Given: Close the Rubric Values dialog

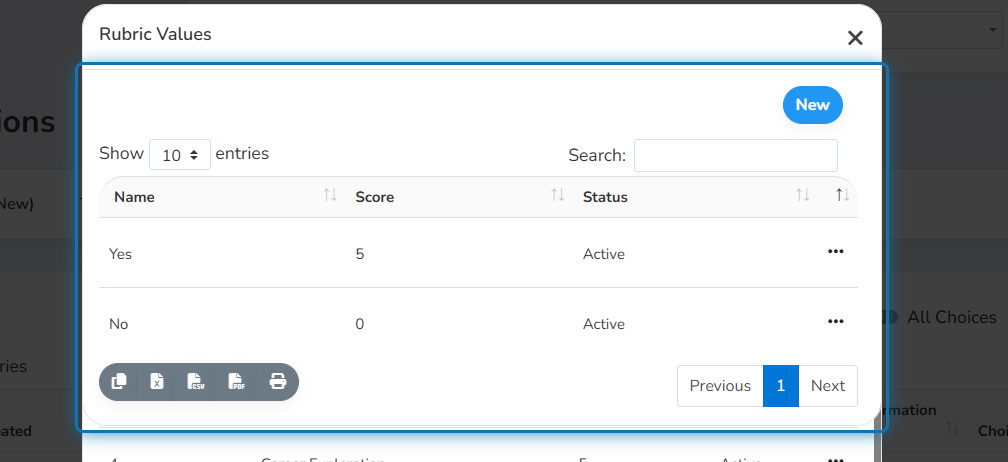Looking at the screenshot, I should point(855,38).
